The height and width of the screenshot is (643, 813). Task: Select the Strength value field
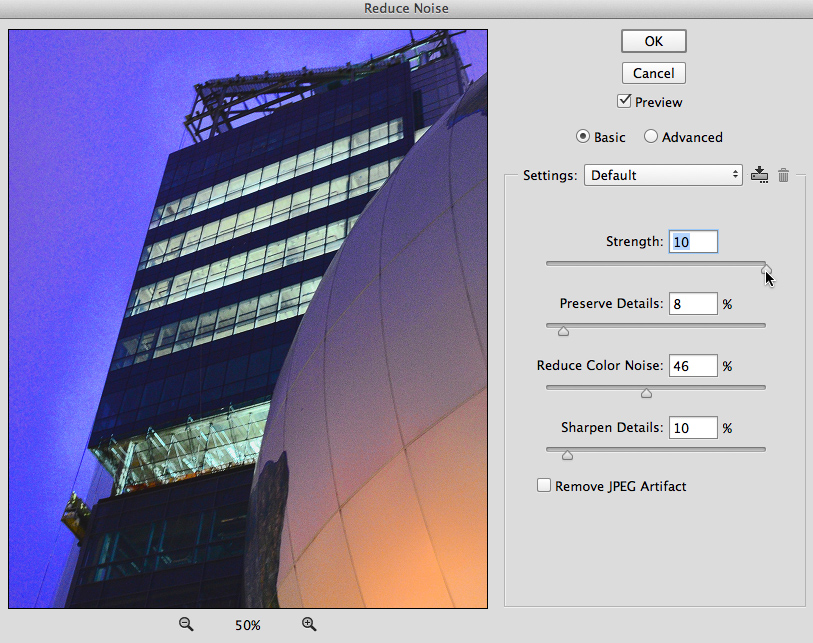[x=693, y=241]
